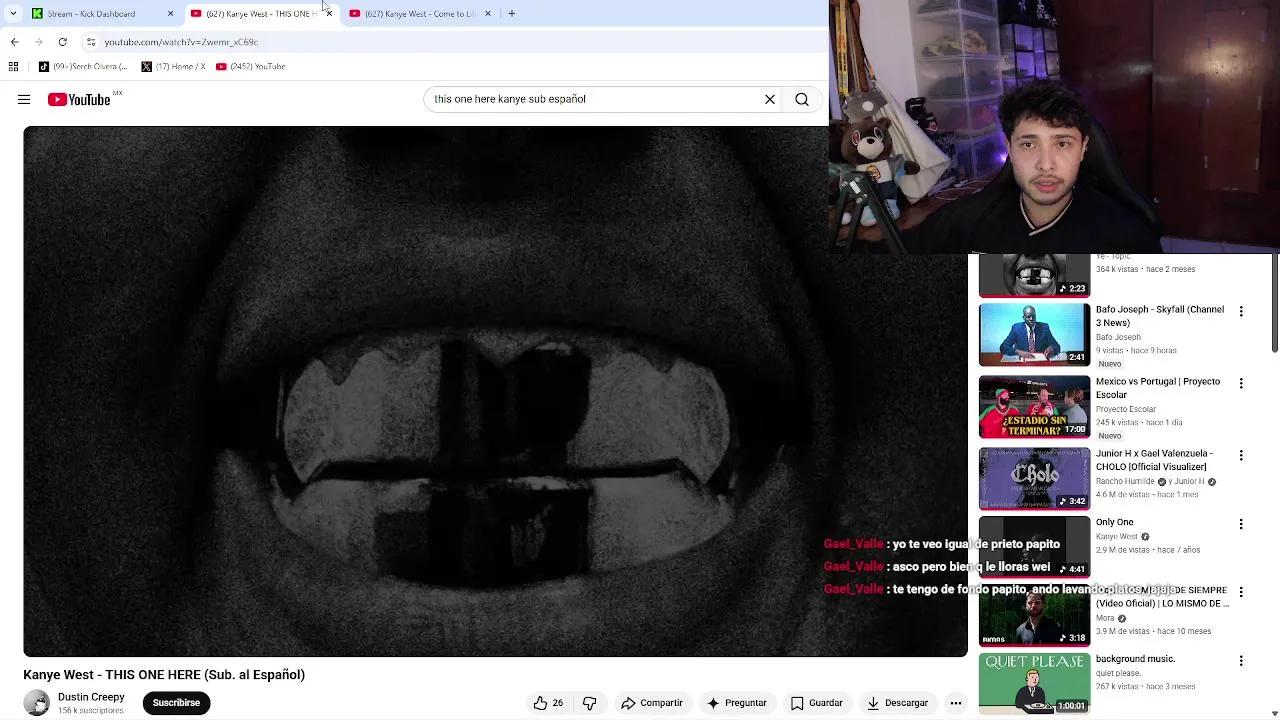Click the video title THIS ONE HERE text
The height and width of the screenshot is (720, 1280).
click(x=164, y=675)
